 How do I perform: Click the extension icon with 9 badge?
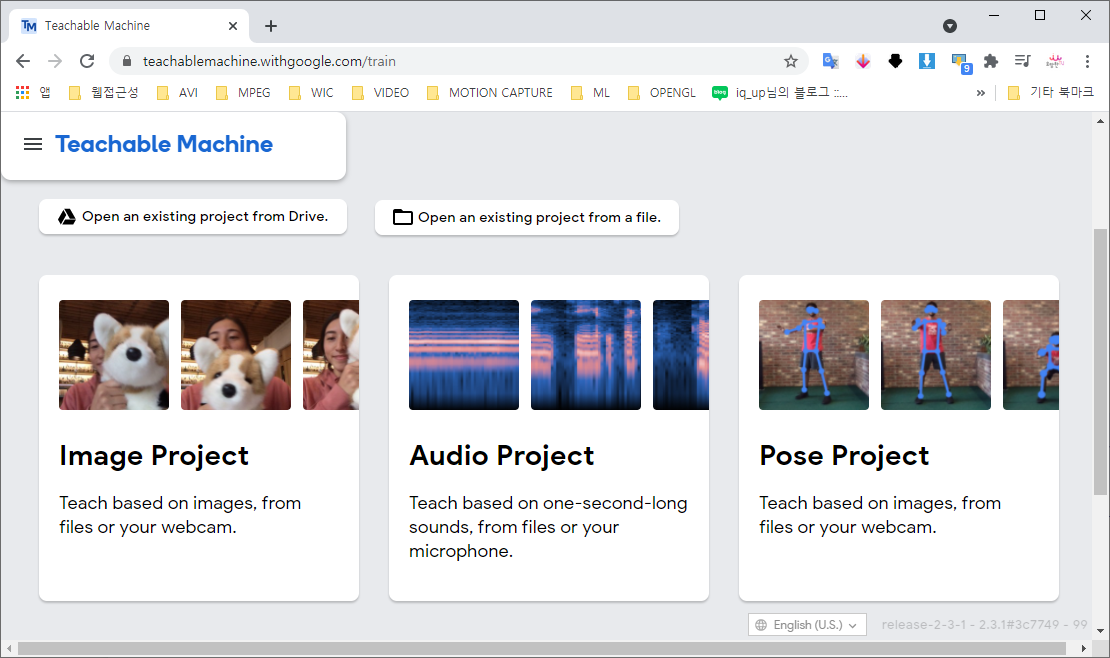[961, 63]
